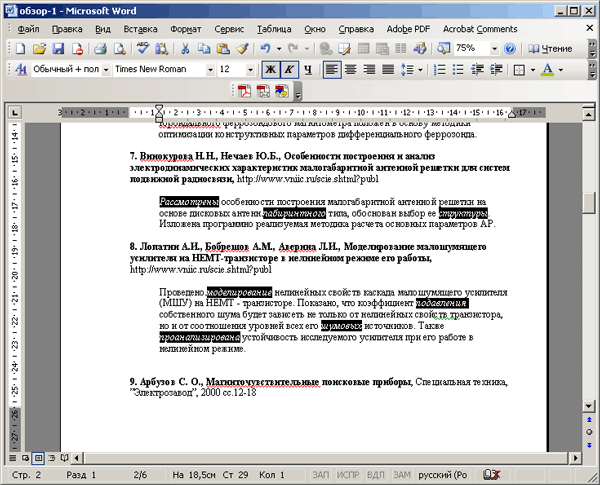The width and height of the screenshot is (600, 485).
Task: Toggle ИСПР track changes indicator
Action: click(348, 475)
